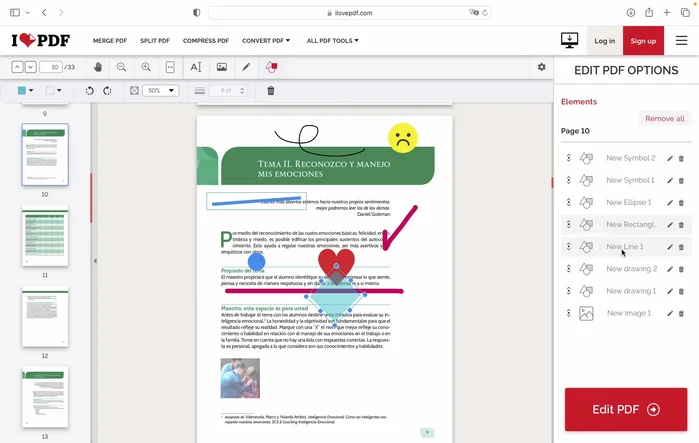
Task: Open new Safari tab plus icon
Action: [x=666, y=12]
